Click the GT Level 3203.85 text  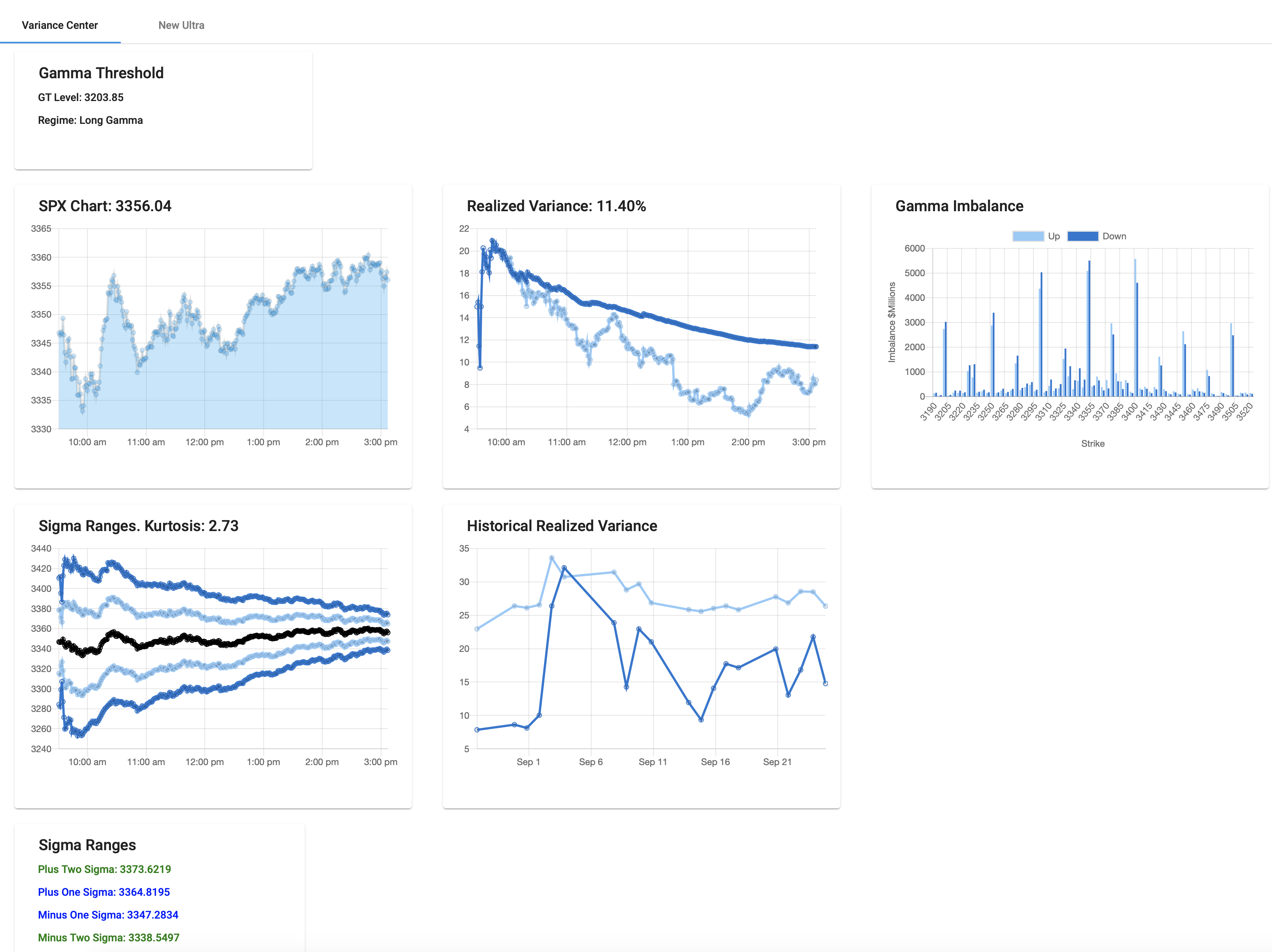(81, 97)
